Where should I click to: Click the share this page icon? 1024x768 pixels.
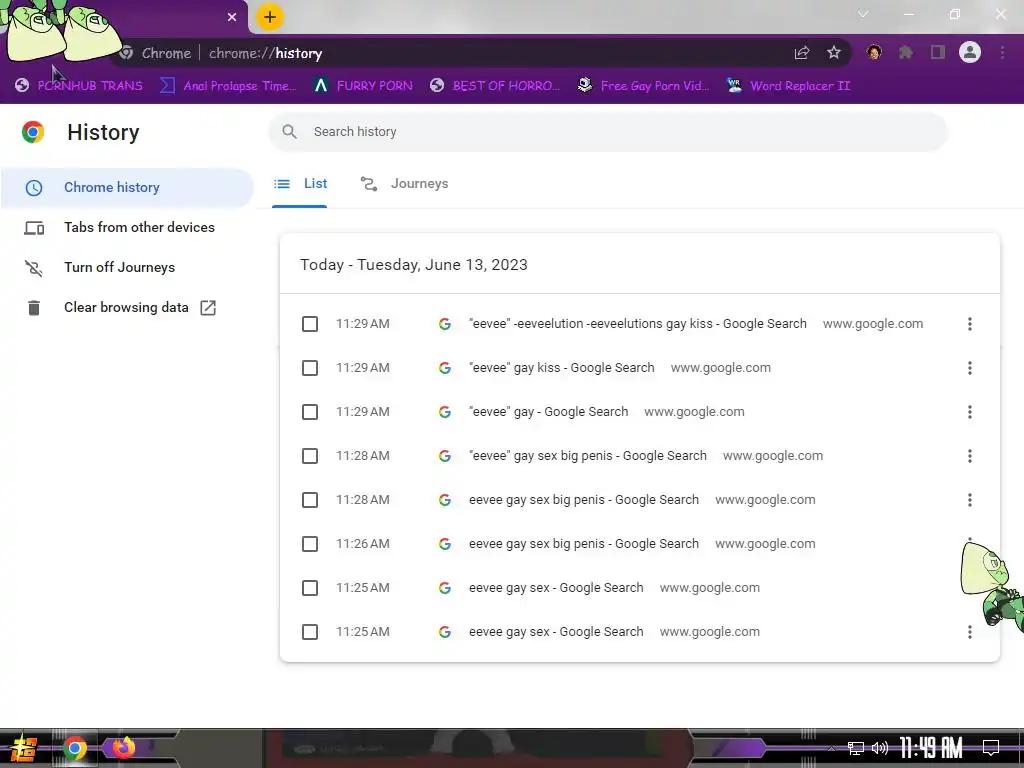(x=802, y=53)
